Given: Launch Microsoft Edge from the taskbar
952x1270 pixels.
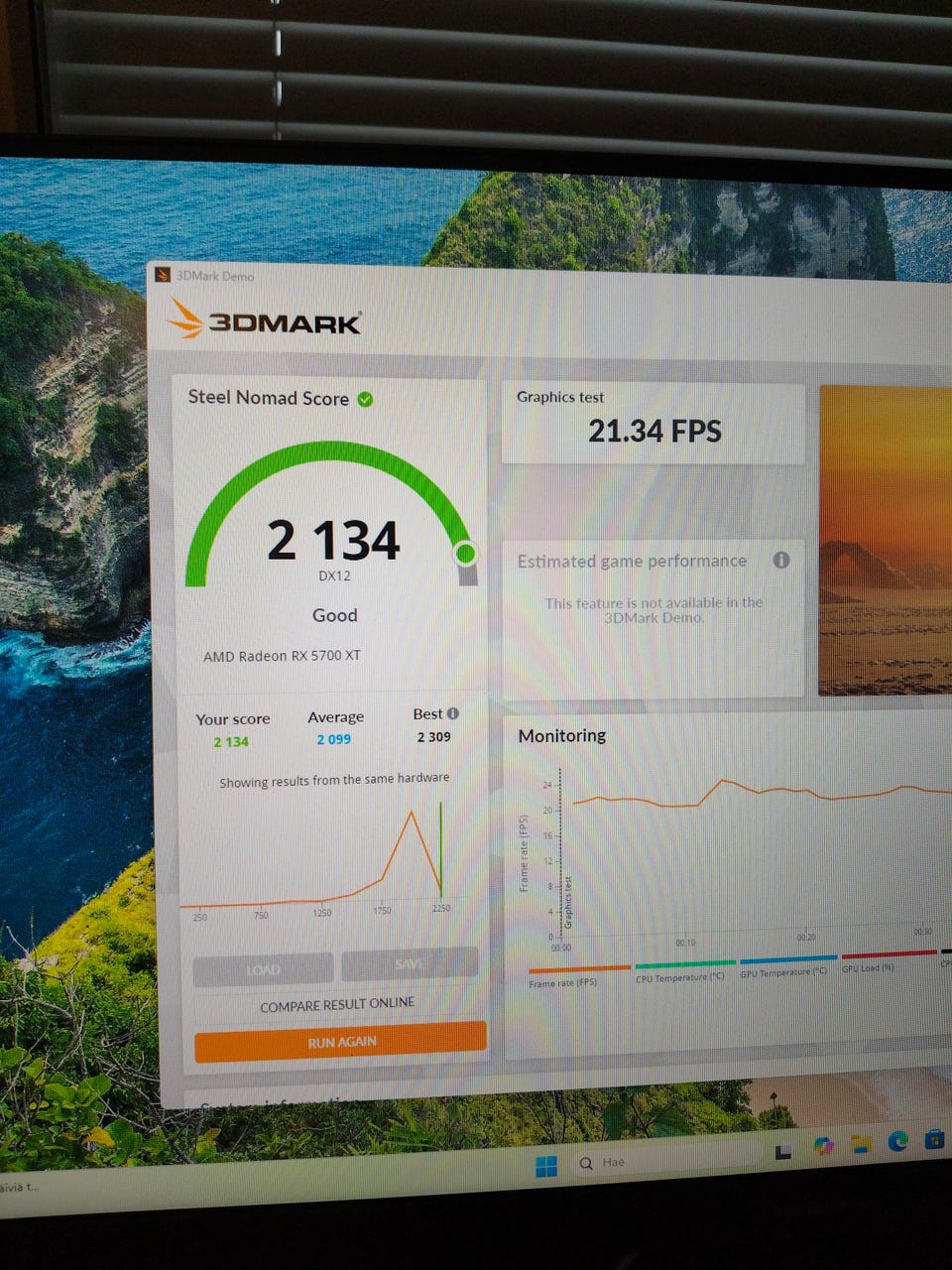Looking at the screenshot, I should click(898, 1141).
